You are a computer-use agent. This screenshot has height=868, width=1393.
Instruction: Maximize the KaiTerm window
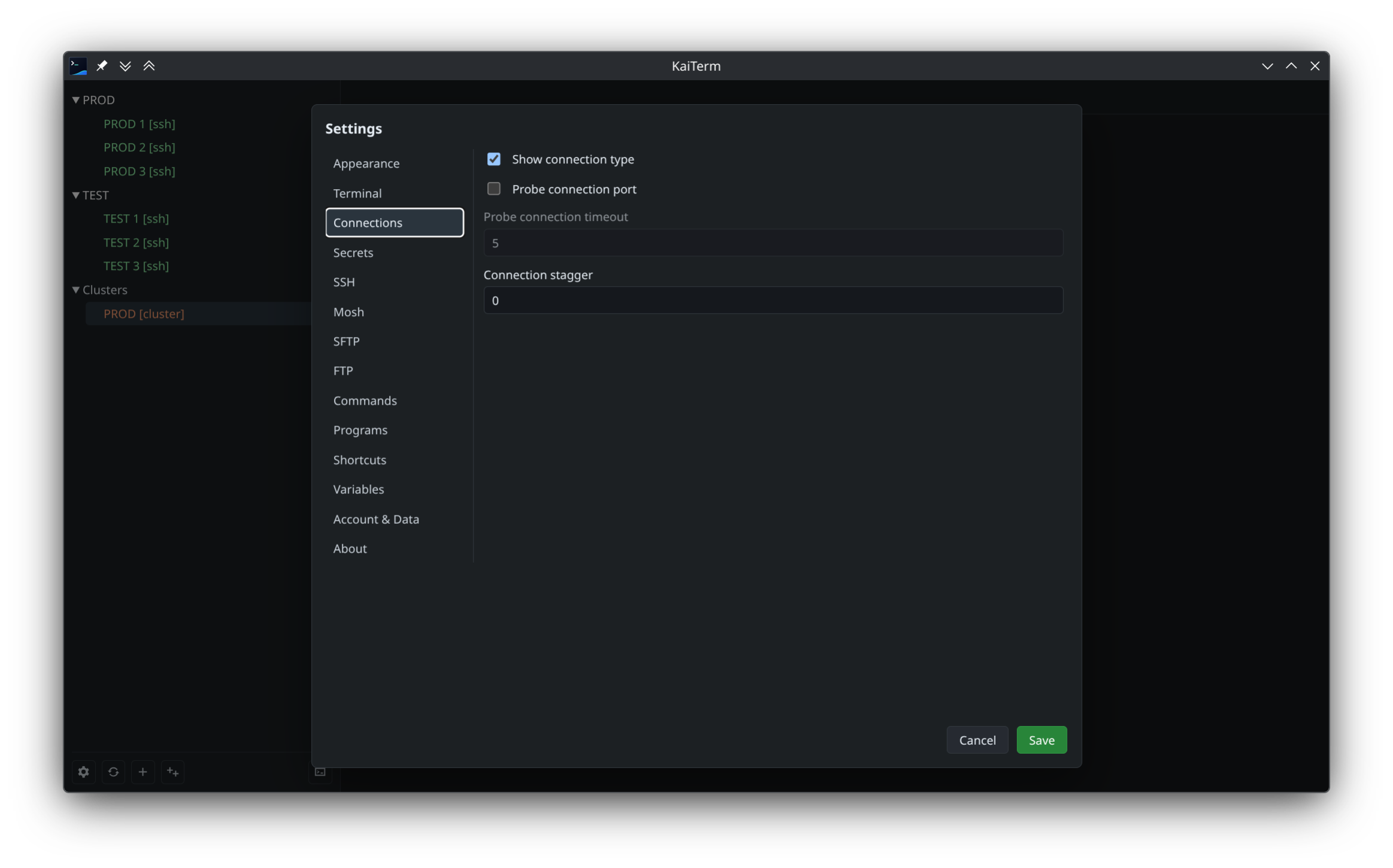point(1291,66)
